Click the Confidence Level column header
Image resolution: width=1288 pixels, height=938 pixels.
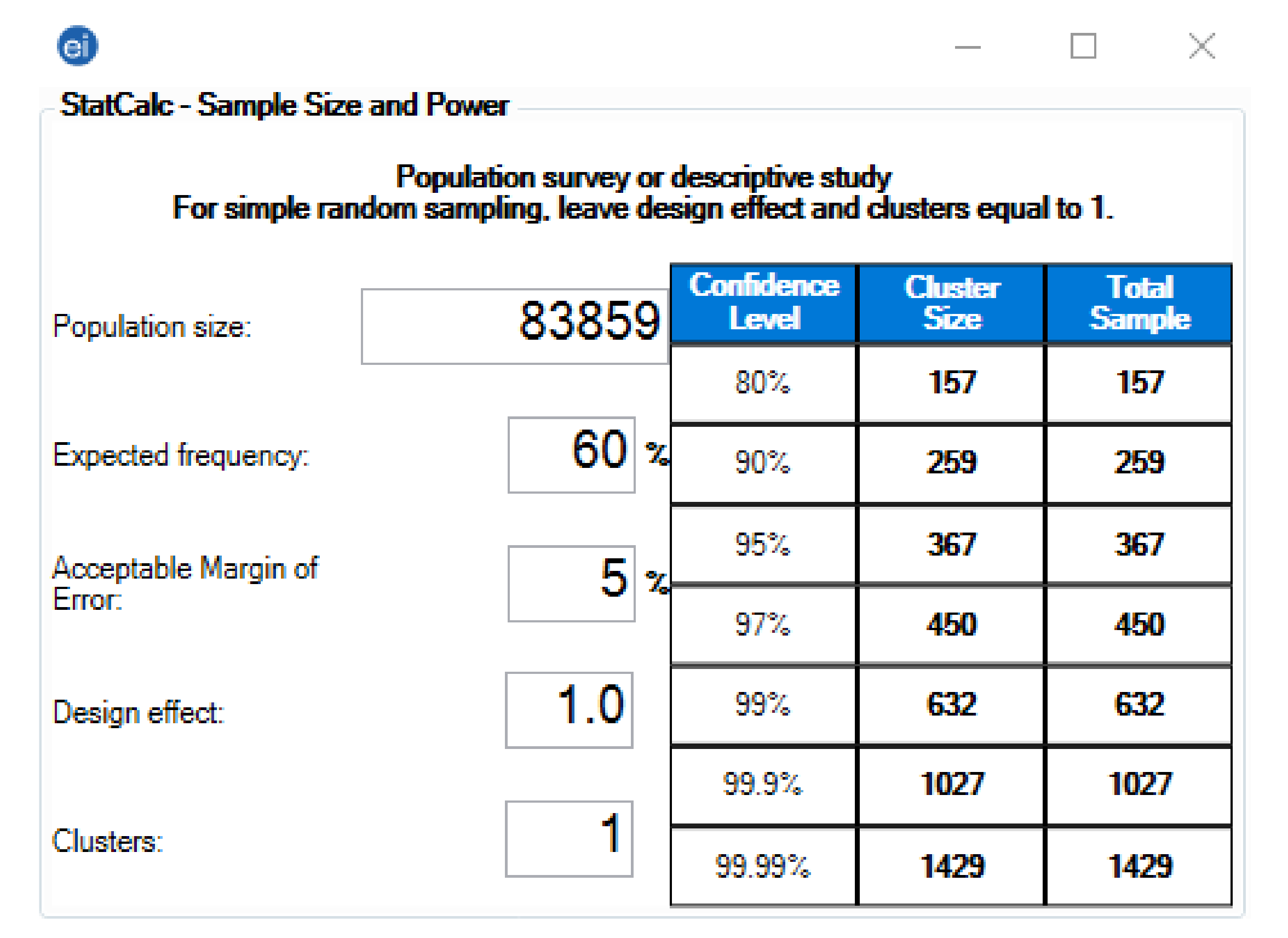tap(763, 303)
